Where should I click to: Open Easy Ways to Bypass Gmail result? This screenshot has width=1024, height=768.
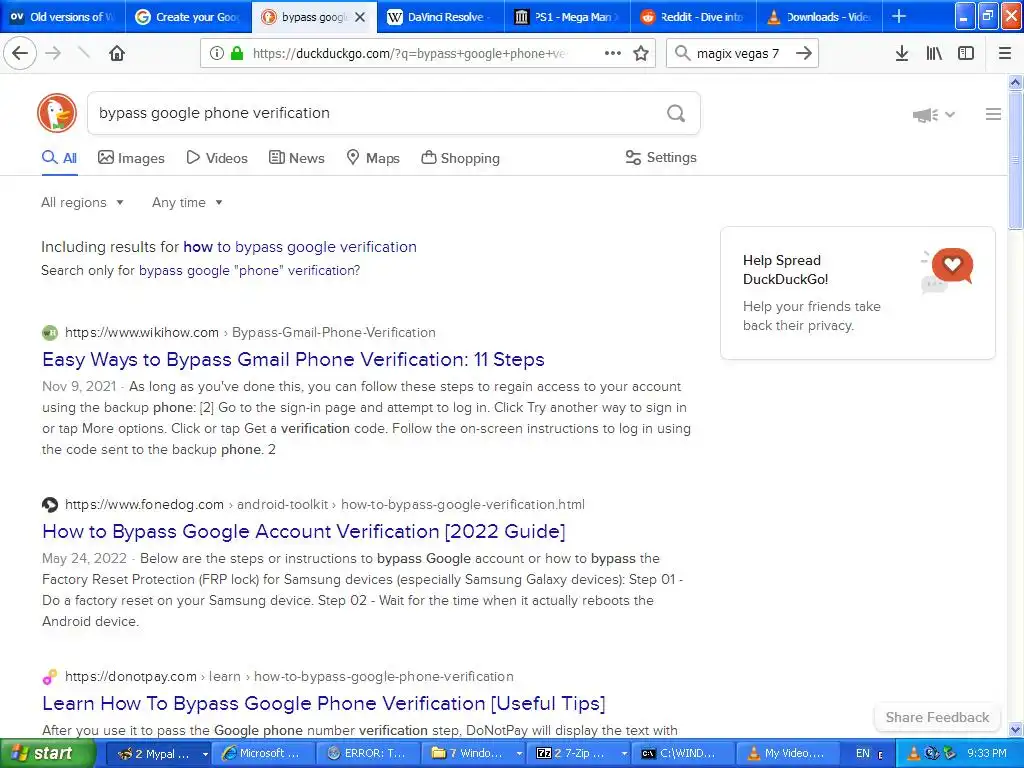pyautogui.click(x=293, y=359)
